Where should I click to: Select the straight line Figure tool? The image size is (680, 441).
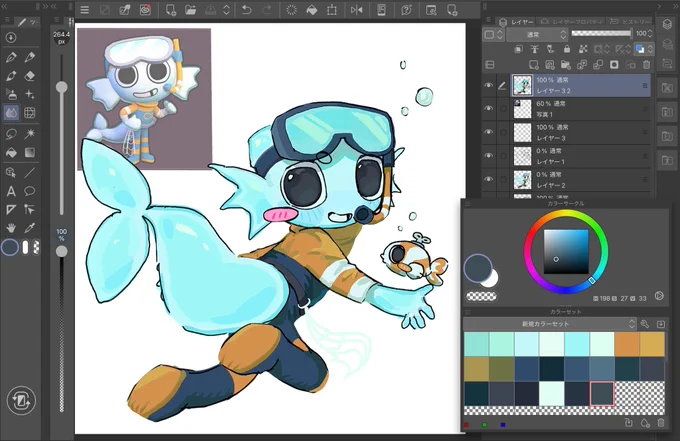(30, 173)
